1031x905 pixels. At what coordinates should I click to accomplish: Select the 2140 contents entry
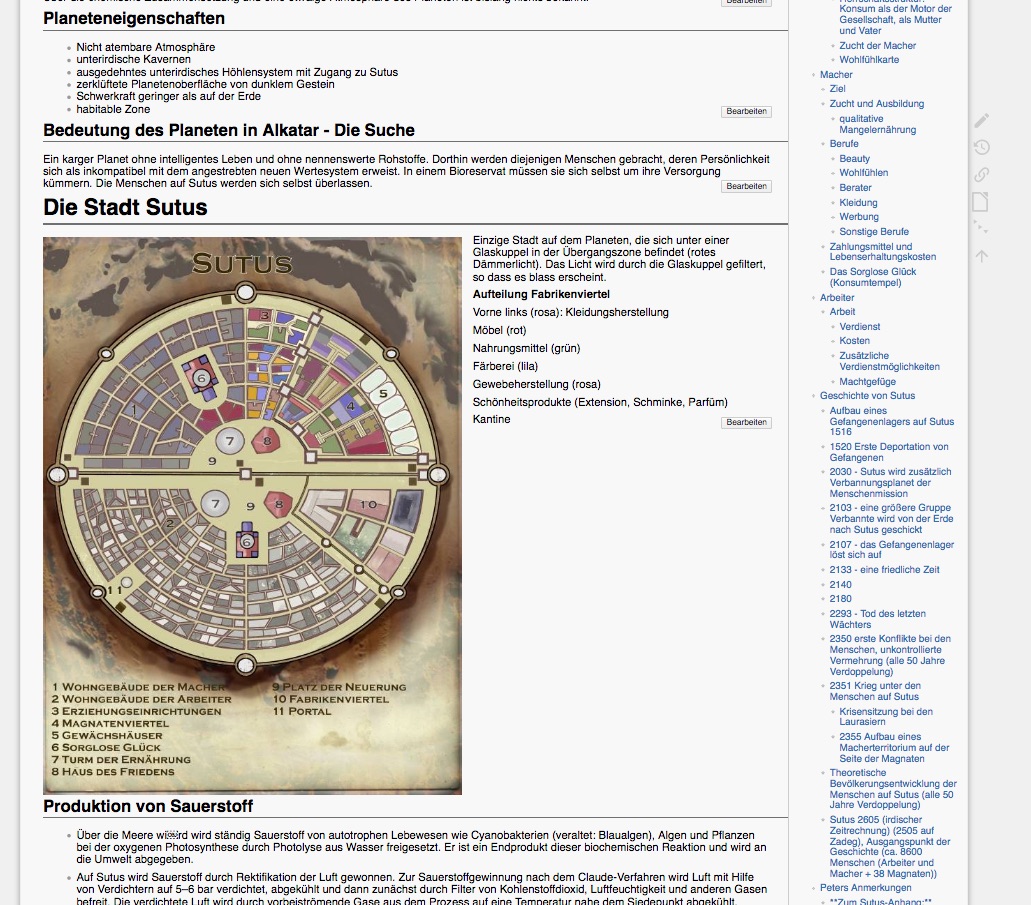840,585
